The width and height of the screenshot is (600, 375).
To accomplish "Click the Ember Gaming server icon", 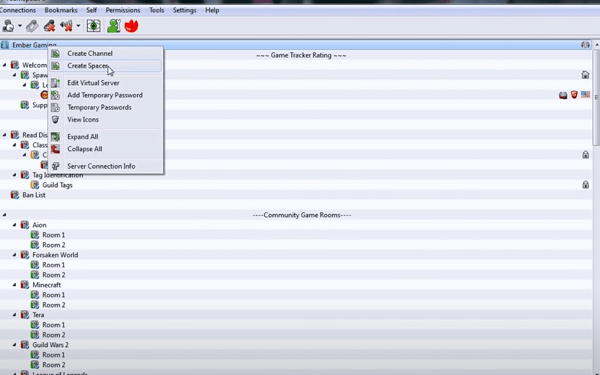I will click(5, 45).
